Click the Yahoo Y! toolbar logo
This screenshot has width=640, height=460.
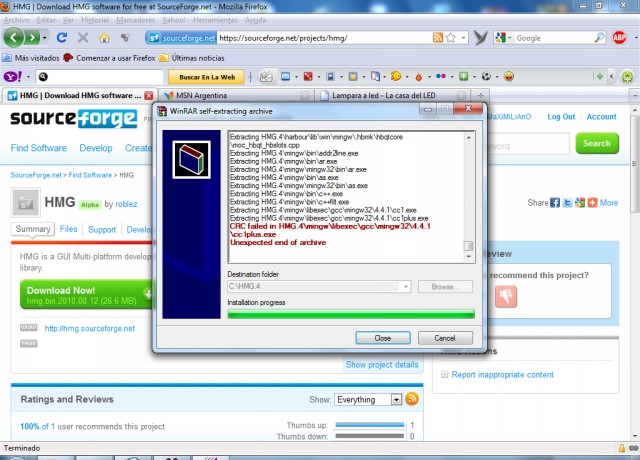point(13,76)
